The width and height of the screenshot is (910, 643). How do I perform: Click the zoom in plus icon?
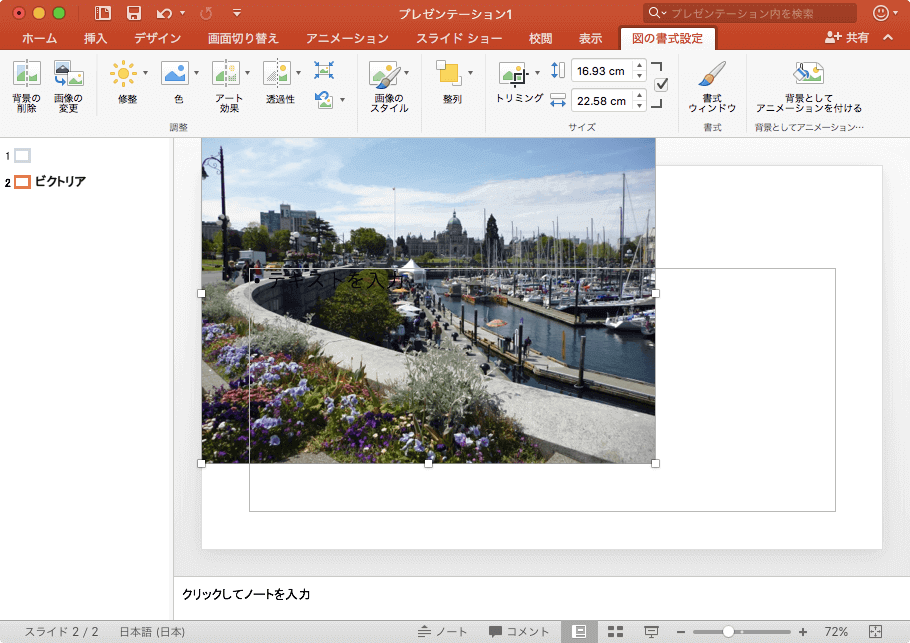pos(803,632)
